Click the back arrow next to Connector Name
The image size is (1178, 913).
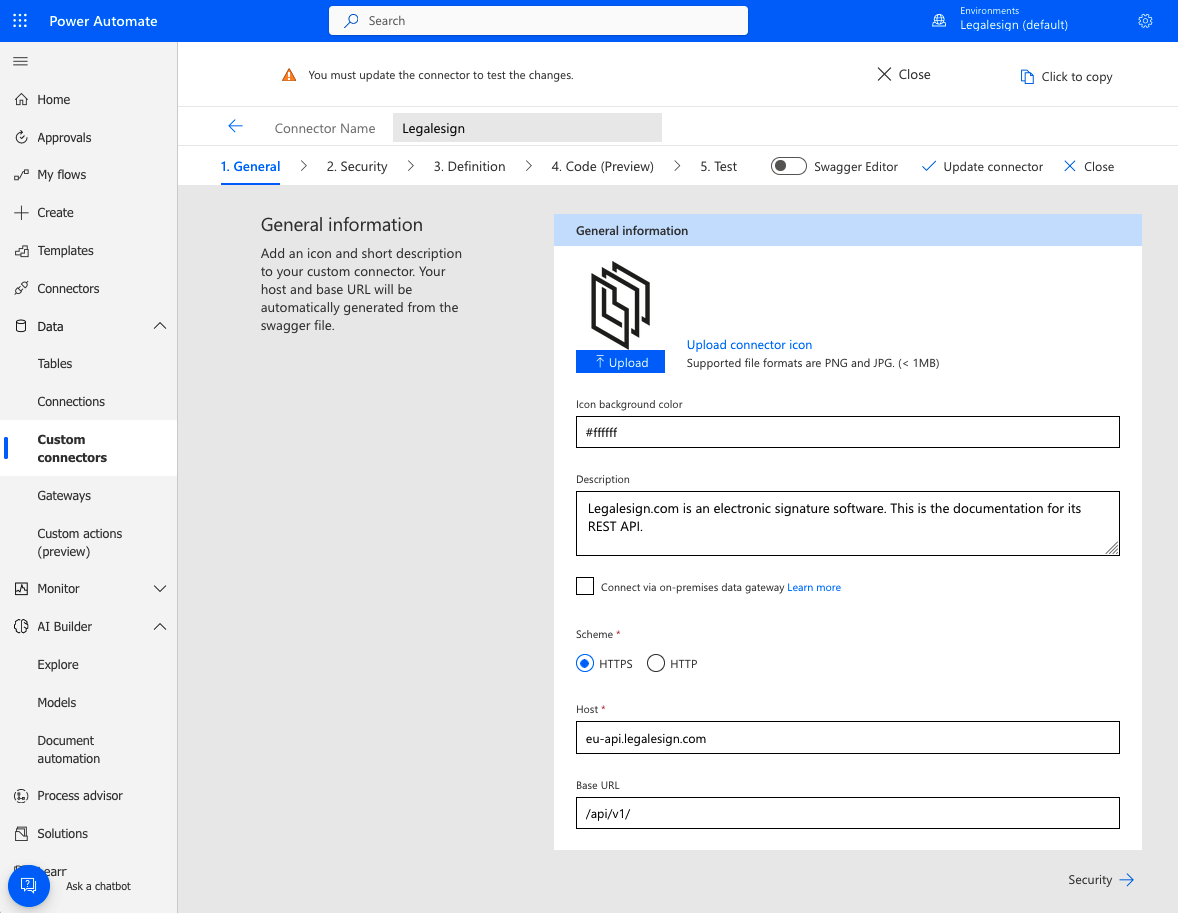coord(235,126)
